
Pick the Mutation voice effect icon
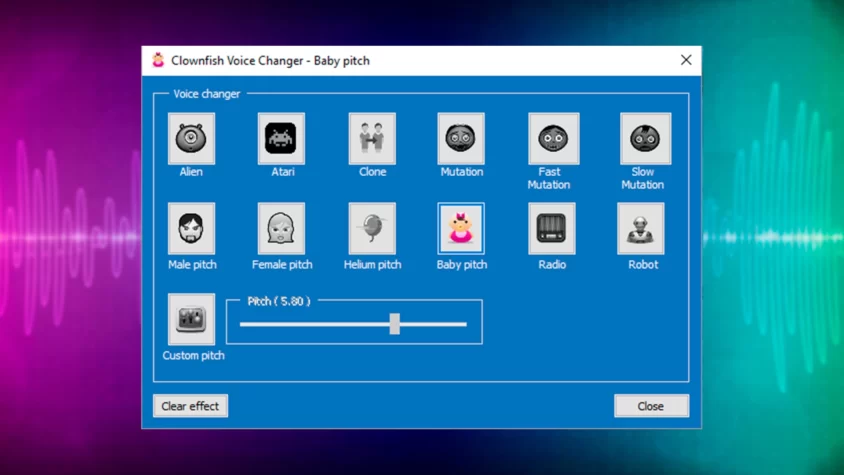click(x=461, y=138)
